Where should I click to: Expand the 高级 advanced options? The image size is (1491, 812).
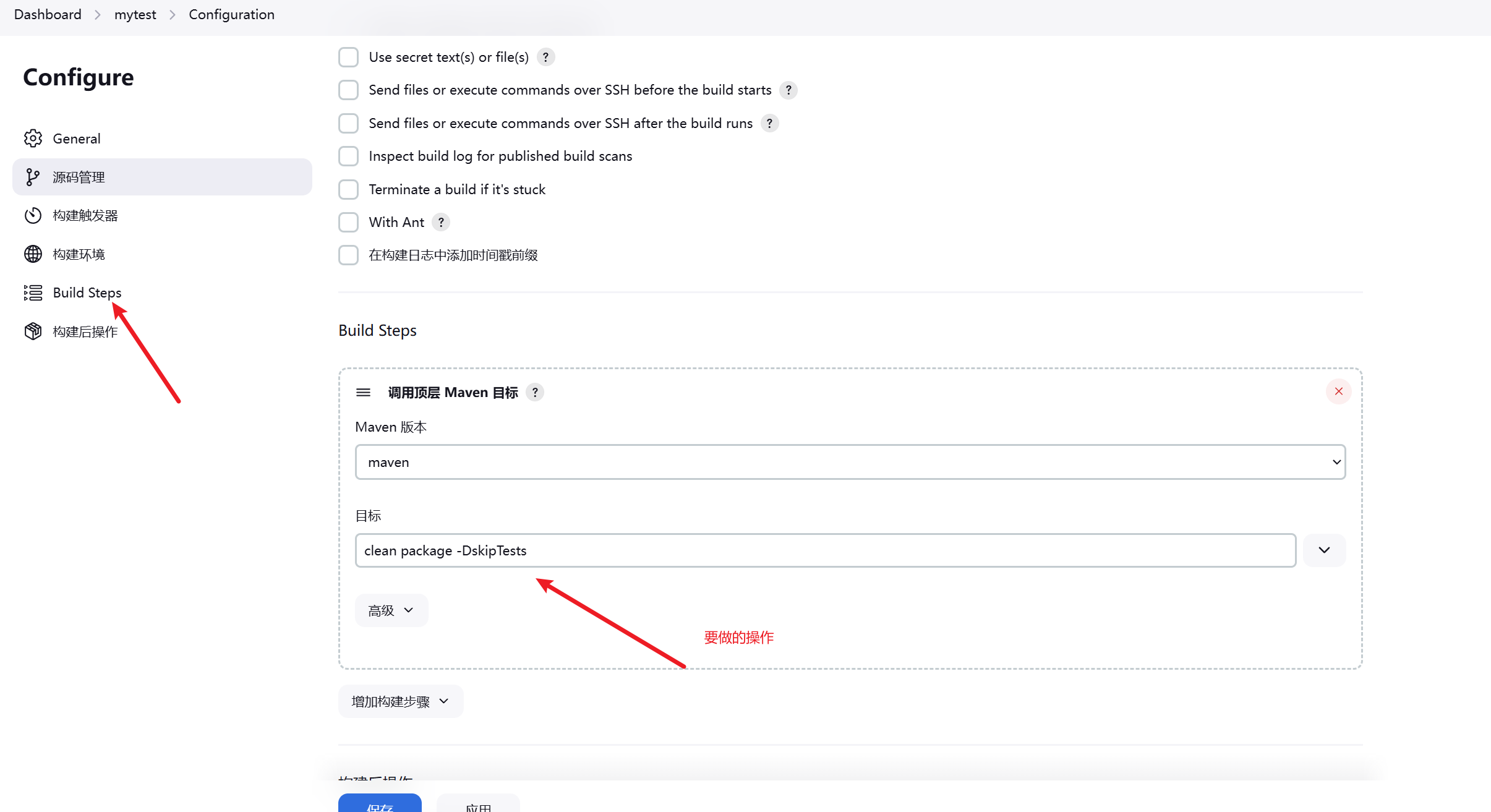(391, 610)
